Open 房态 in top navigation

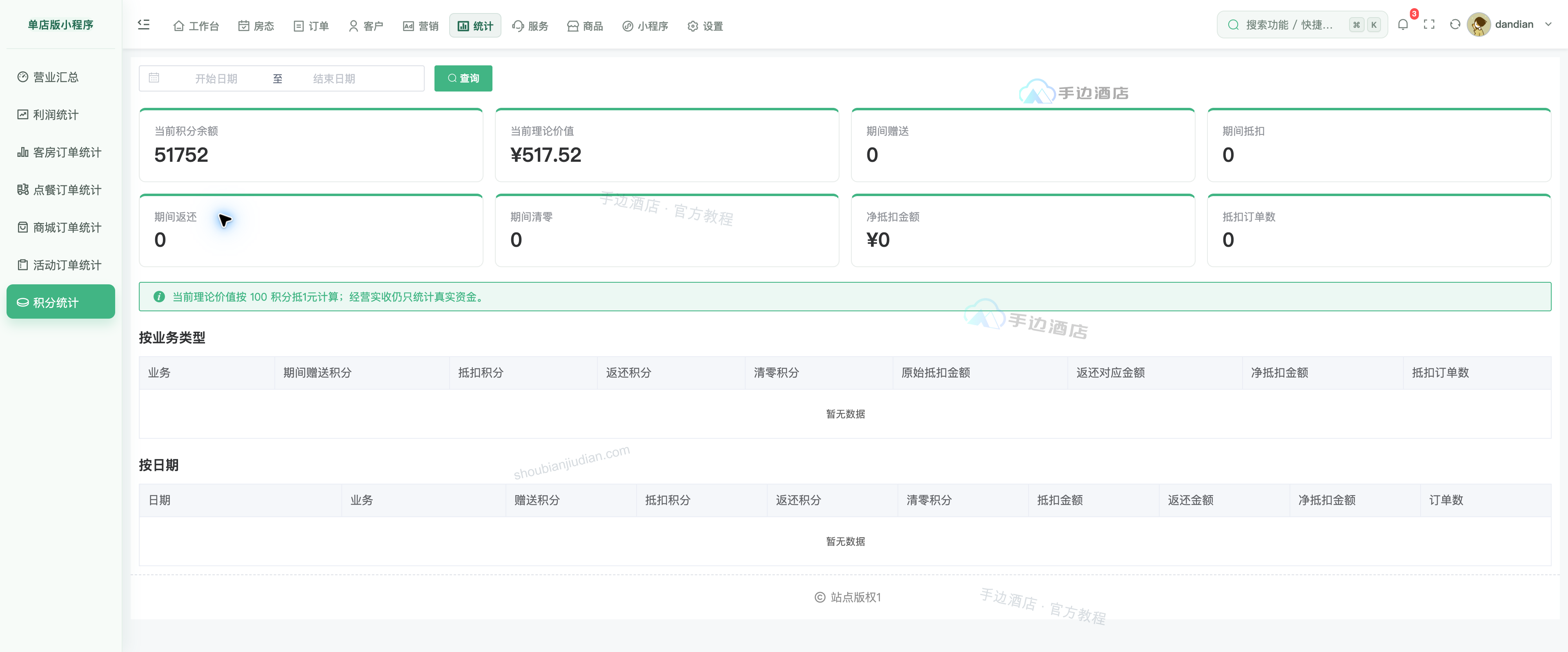(256, 26)
